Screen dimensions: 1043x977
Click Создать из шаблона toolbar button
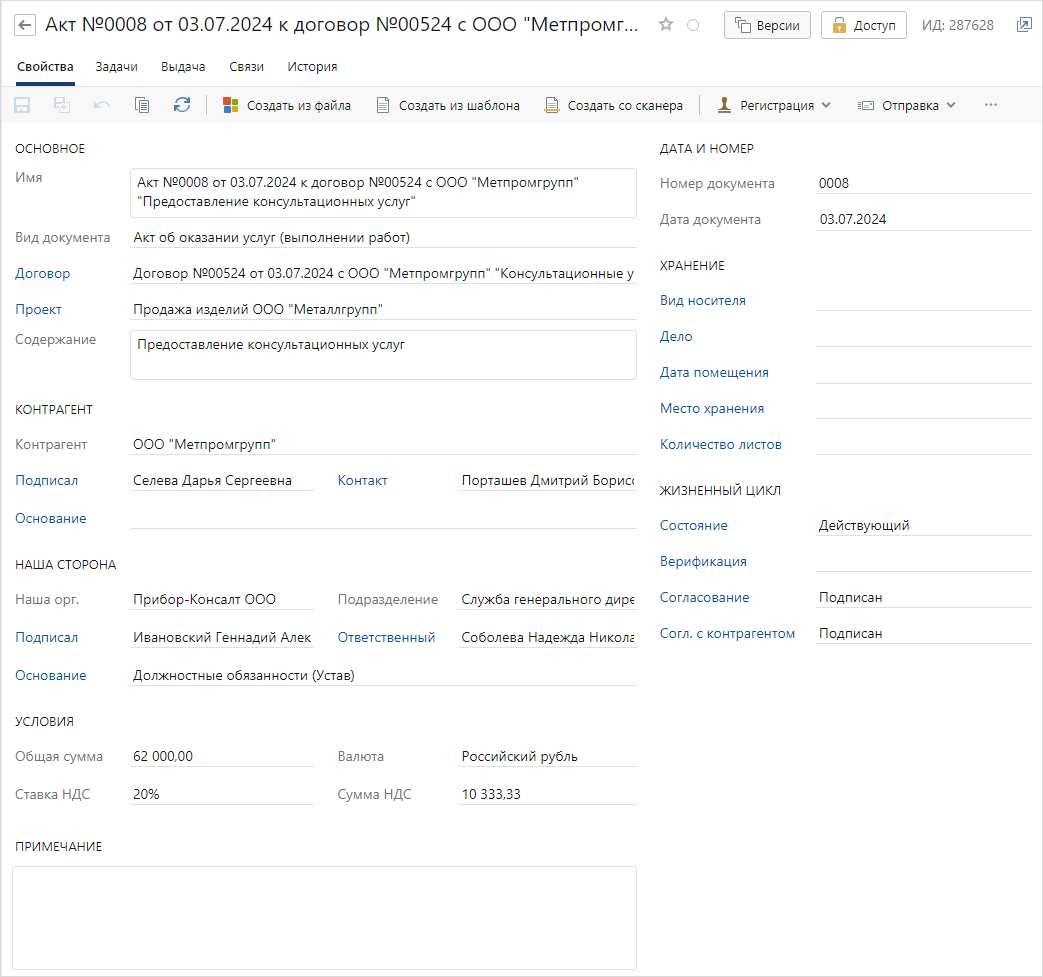(x=448, y=105)
